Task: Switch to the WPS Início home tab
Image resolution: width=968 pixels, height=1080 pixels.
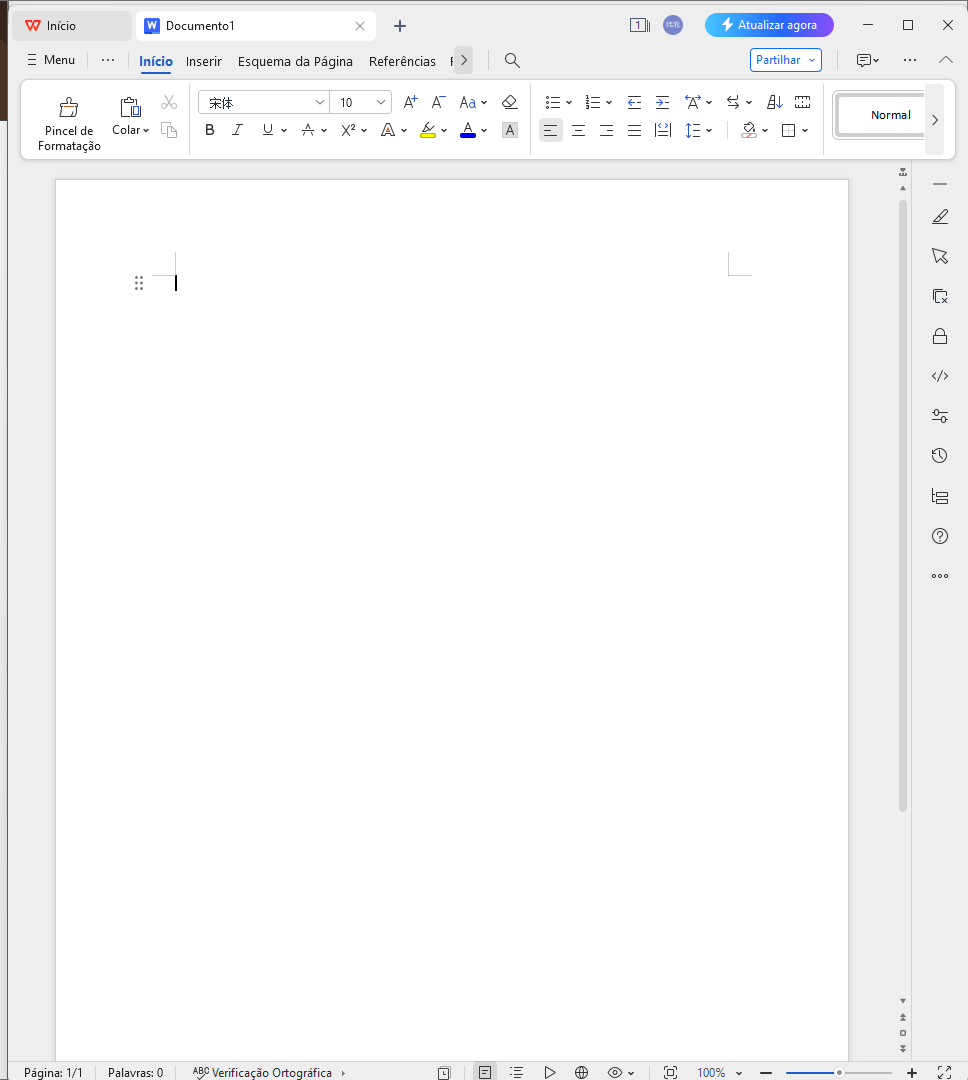Action: pyautogui.click(x=72, y=25)
